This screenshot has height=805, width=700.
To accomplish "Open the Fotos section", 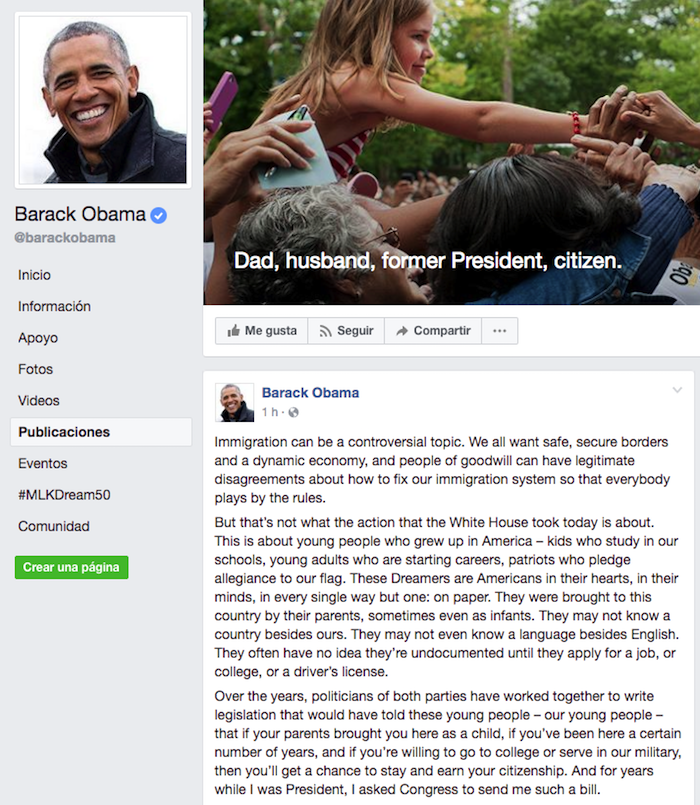I will click(35, 369).
